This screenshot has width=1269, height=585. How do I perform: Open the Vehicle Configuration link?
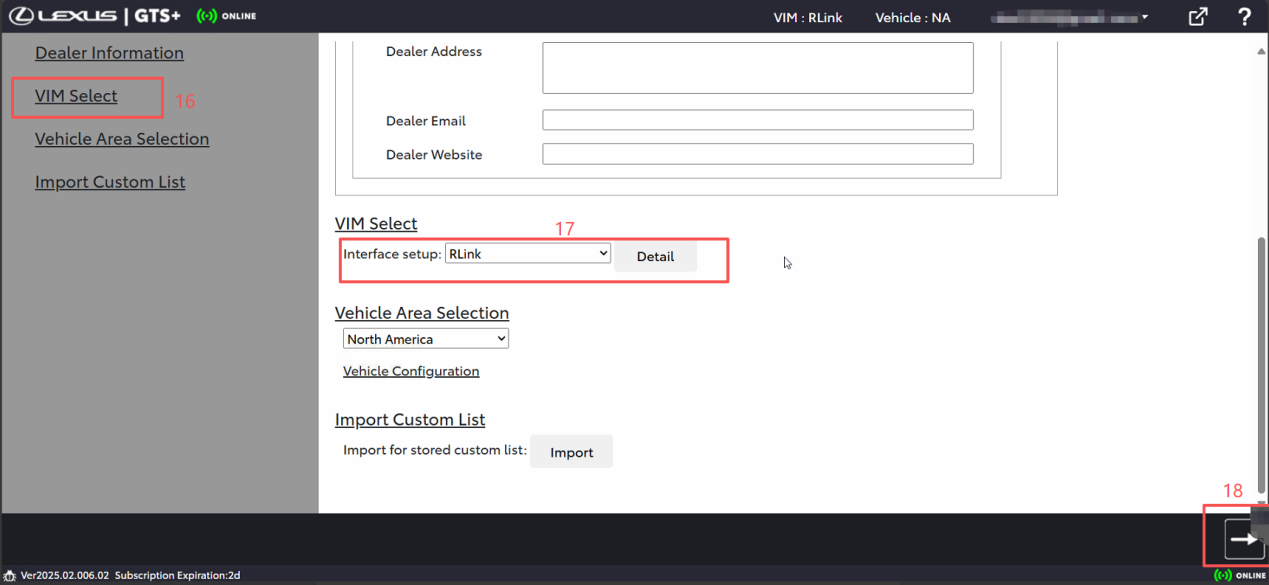411,371
